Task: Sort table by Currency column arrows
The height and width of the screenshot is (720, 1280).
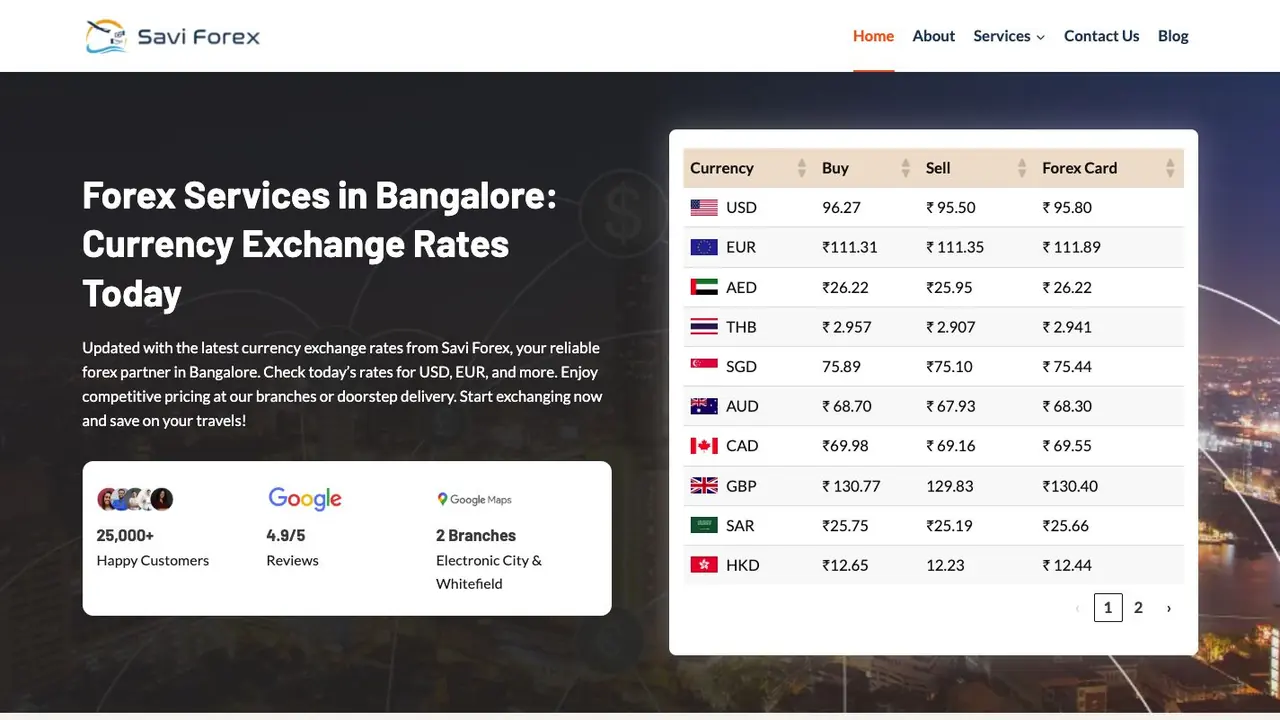Action: pyautogui.click(x=801, y=168)
